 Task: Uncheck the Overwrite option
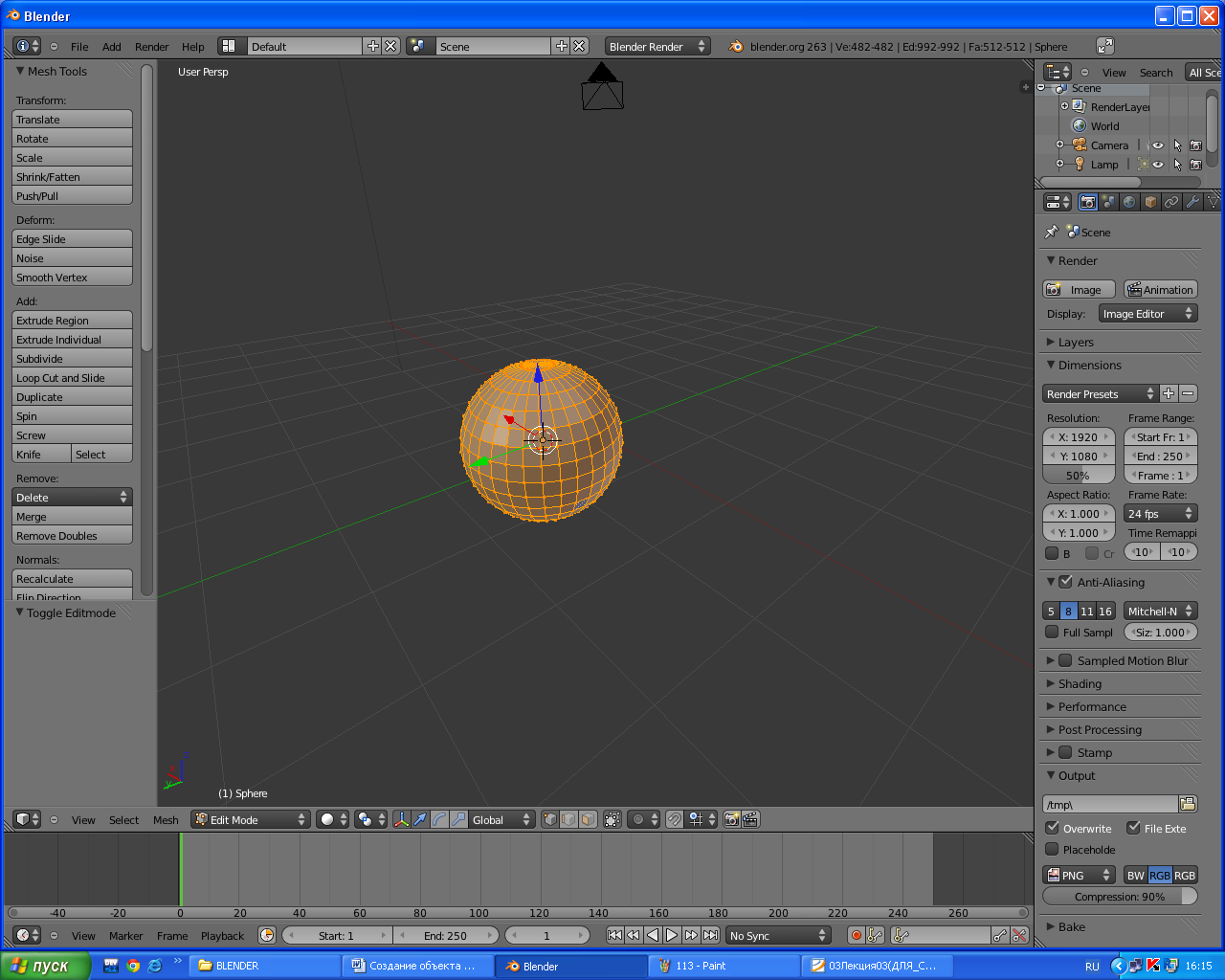coord(1052,828)
